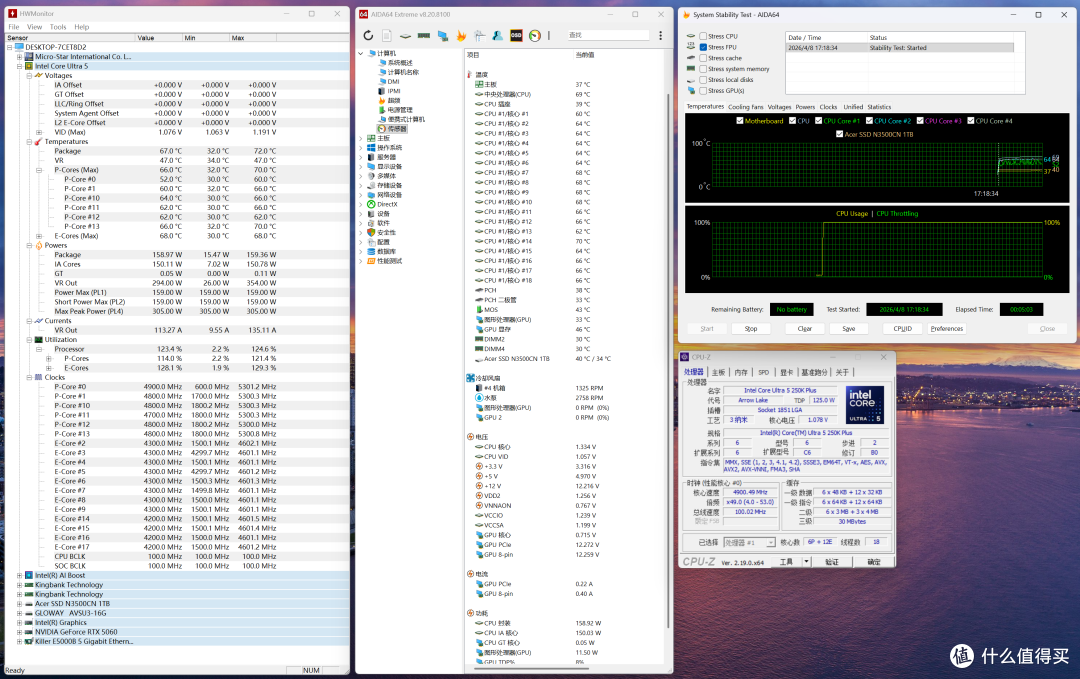Click the 数据库 database icon in AIDA64 tree
The height and width of the screenshot is (679, 1080).
[371, 251]
